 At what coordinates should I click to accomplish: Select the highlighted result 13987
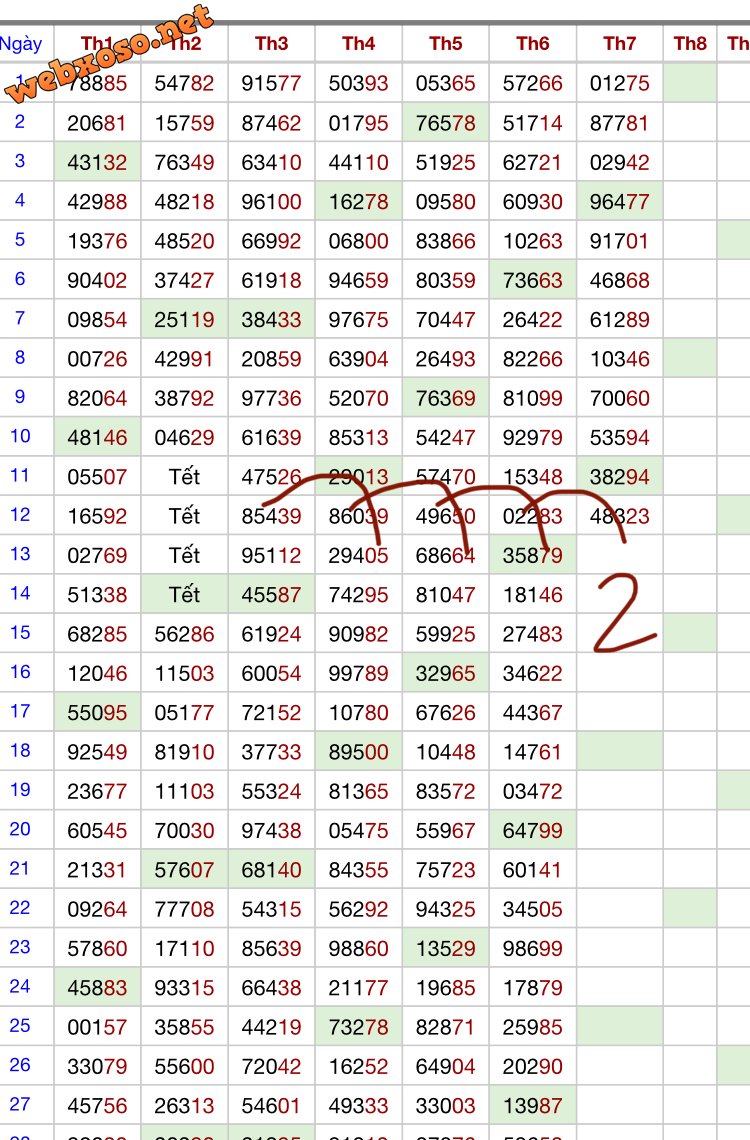pos(532,1105)
